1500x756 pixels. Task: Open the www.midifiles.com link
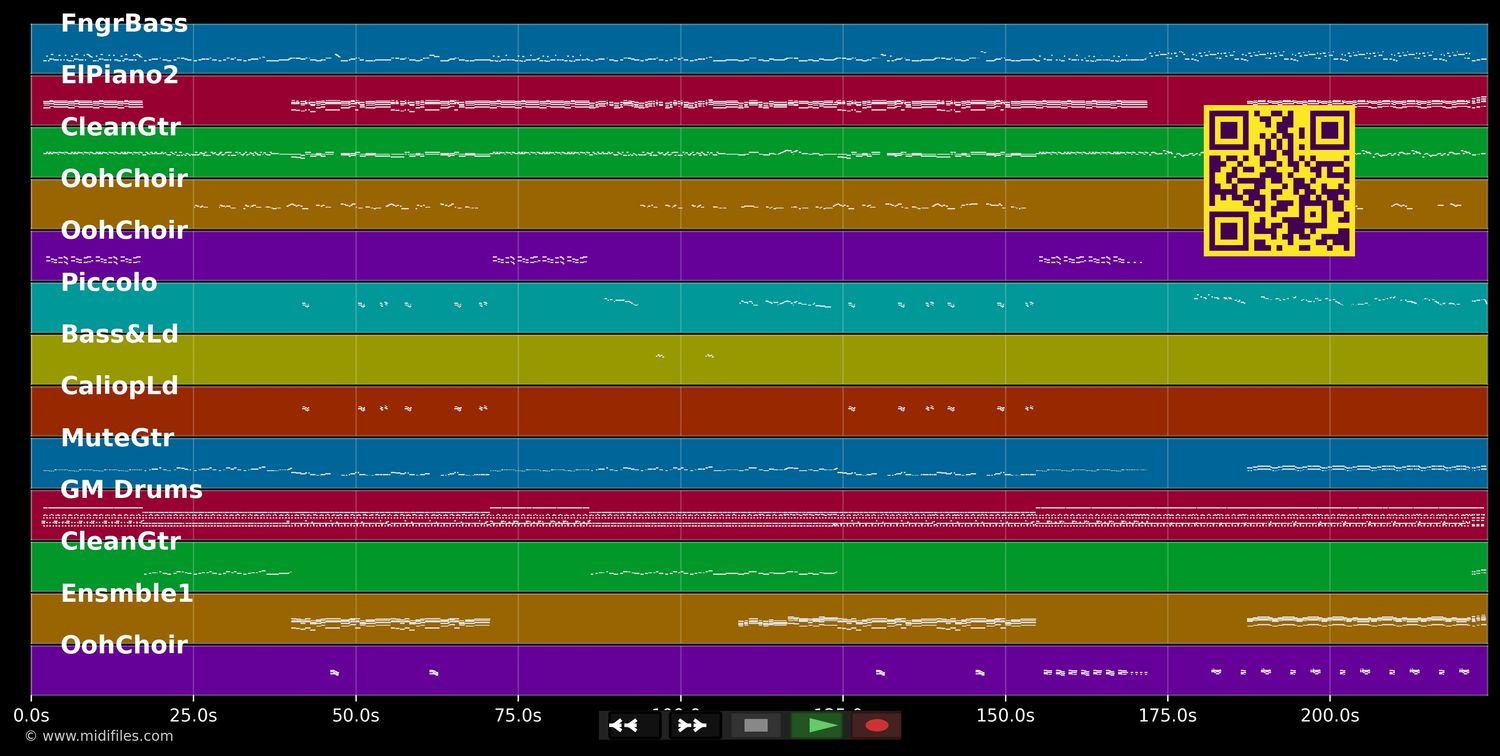[x=99, y=736]
